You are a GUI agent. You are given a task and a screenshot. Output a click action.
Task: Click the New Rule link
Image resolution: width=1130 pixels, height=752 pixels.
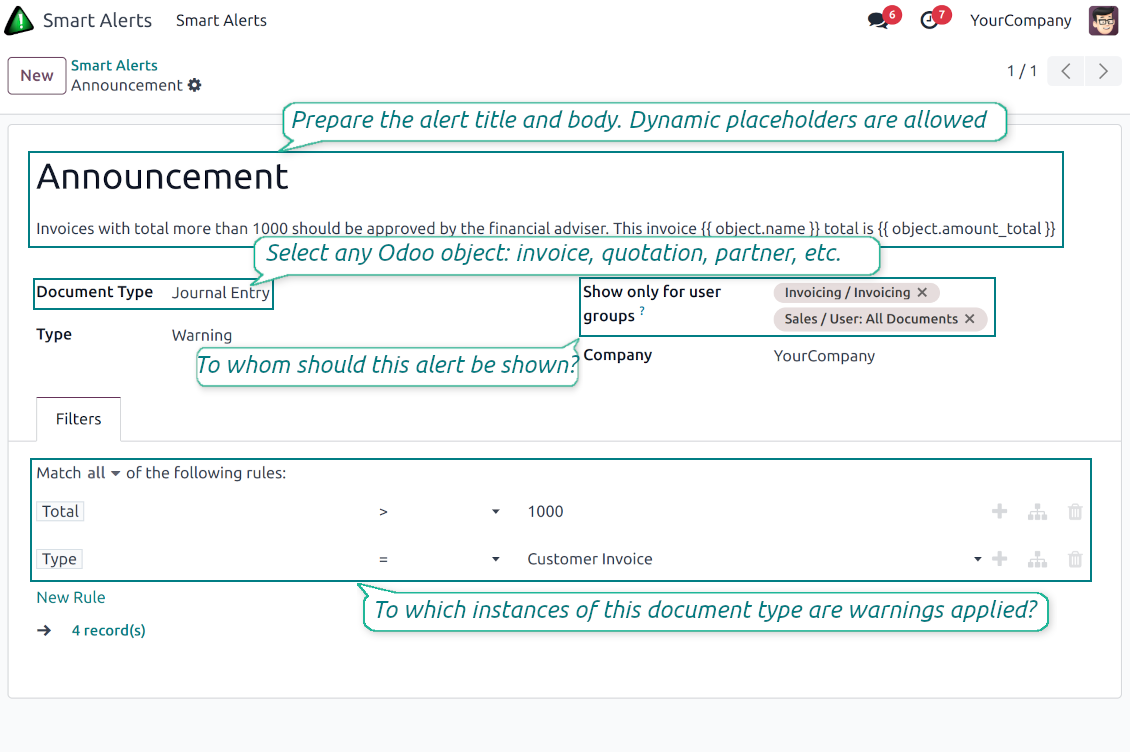coord(71,597)
